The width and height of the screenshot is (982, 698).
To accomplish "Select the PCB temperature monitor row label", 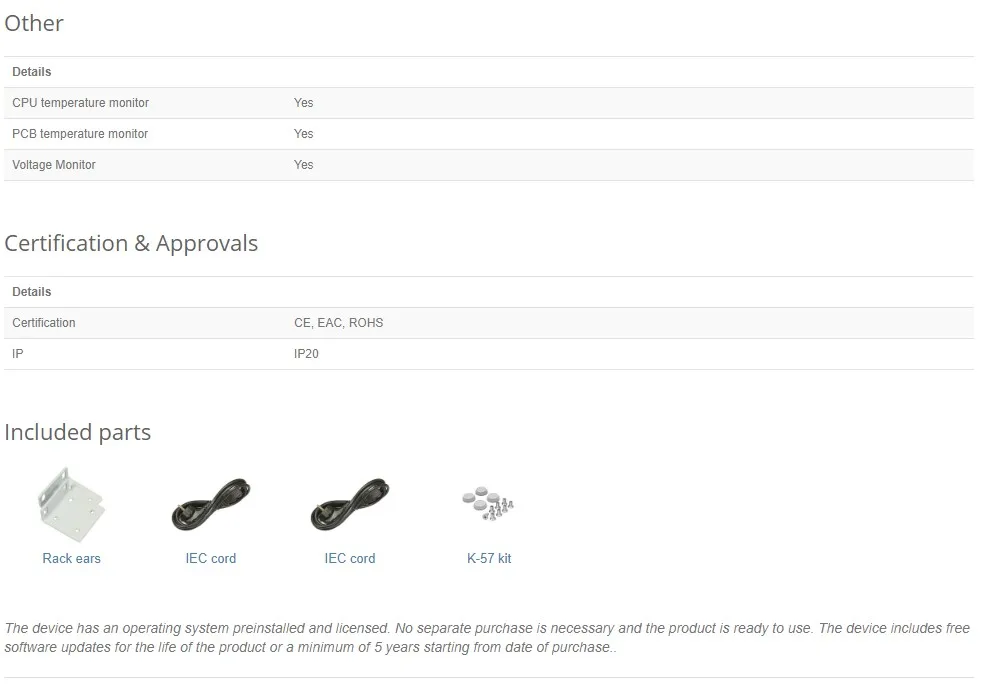I will 80,134.
